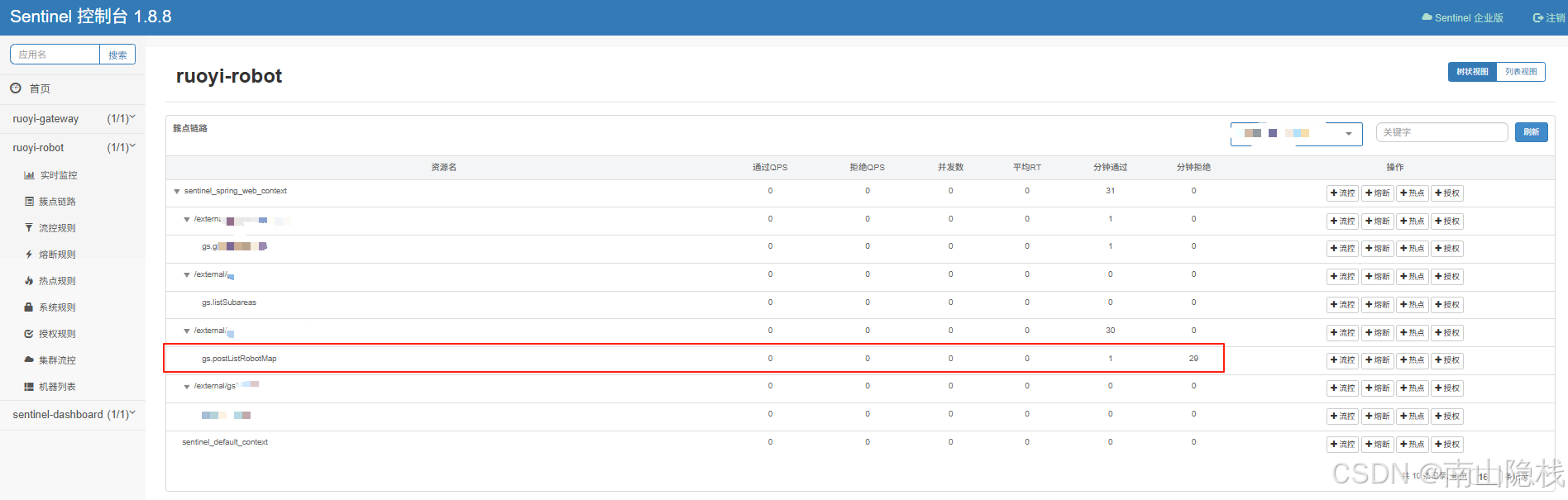Add 授权 rule for sentinel_default_context

tap(1447, 445)
